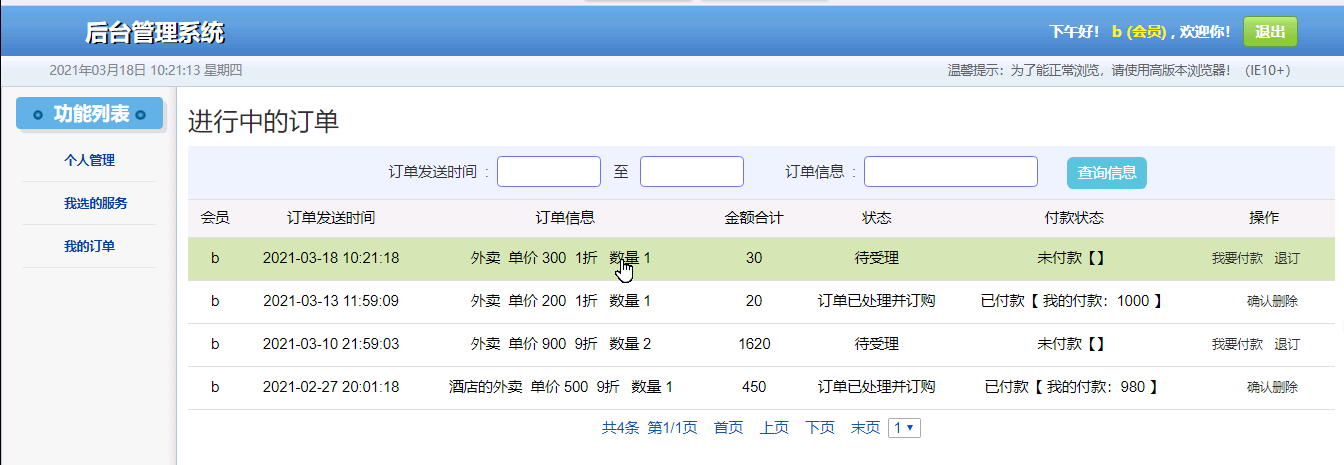1344x465 pixels.
Task: Click 已付款【 我的付款：1000 】 payment status
Action: tap(1073, 301)
